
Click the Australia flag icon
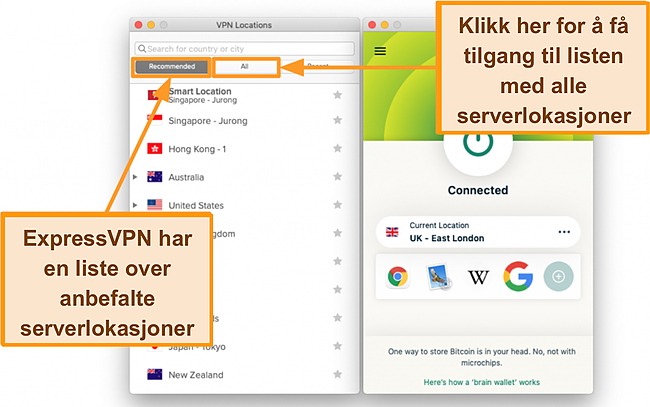click(155, 177)
